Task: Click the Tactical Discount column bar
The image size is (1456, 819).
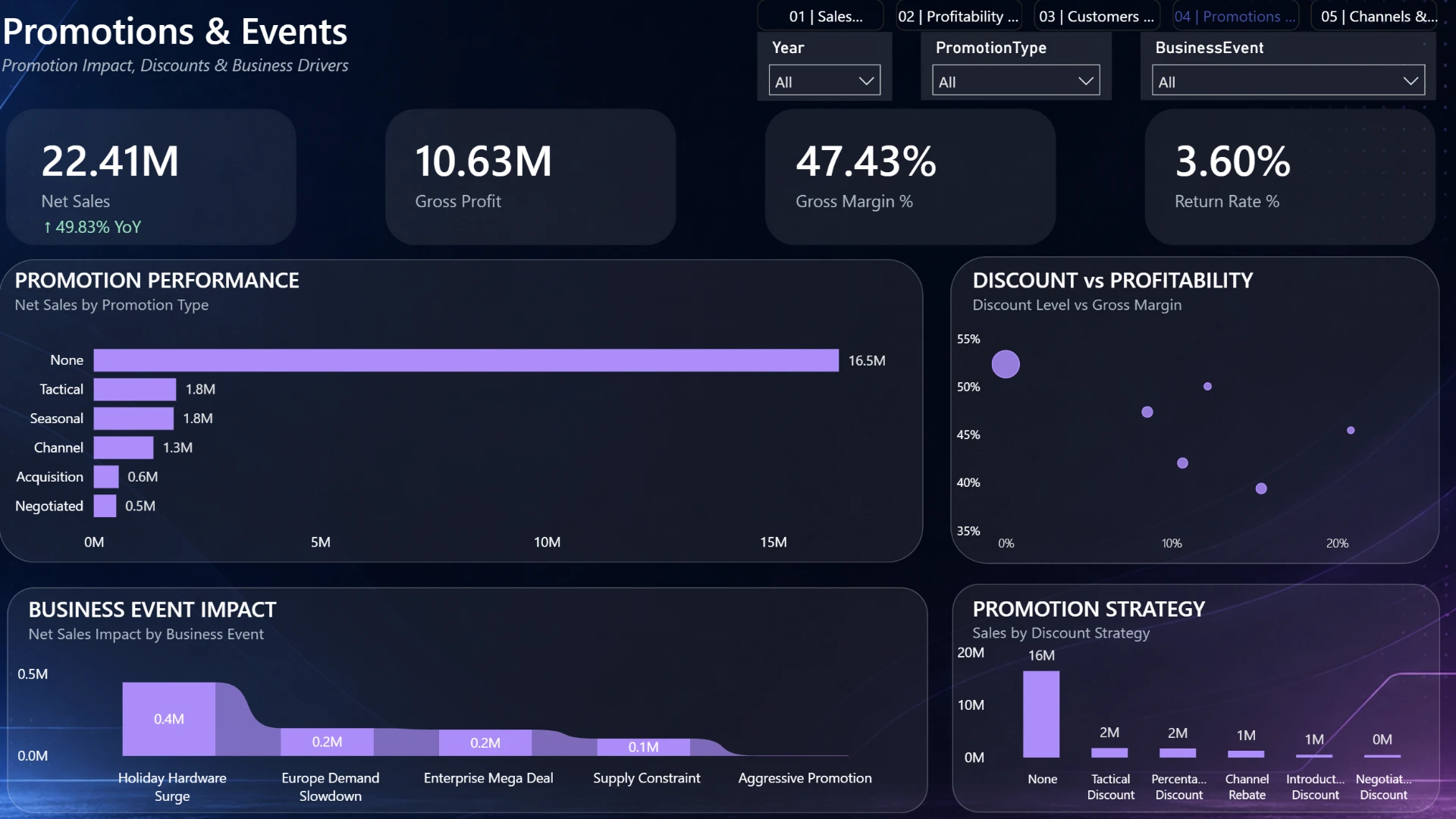Action: (x=1109, y=753)
